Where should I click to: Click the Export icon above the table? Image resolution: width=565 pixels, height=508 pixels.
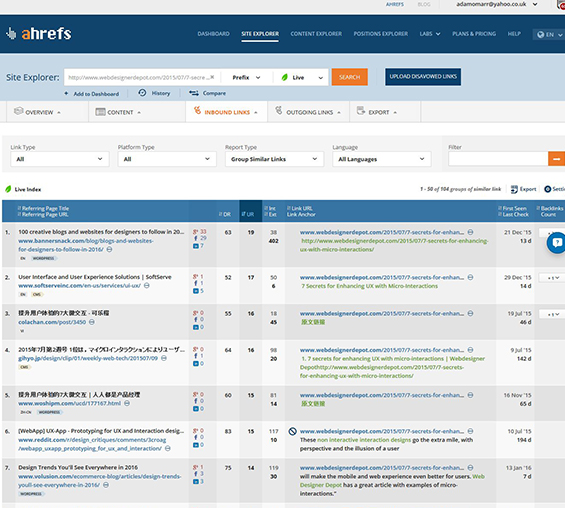click(514, 189)
